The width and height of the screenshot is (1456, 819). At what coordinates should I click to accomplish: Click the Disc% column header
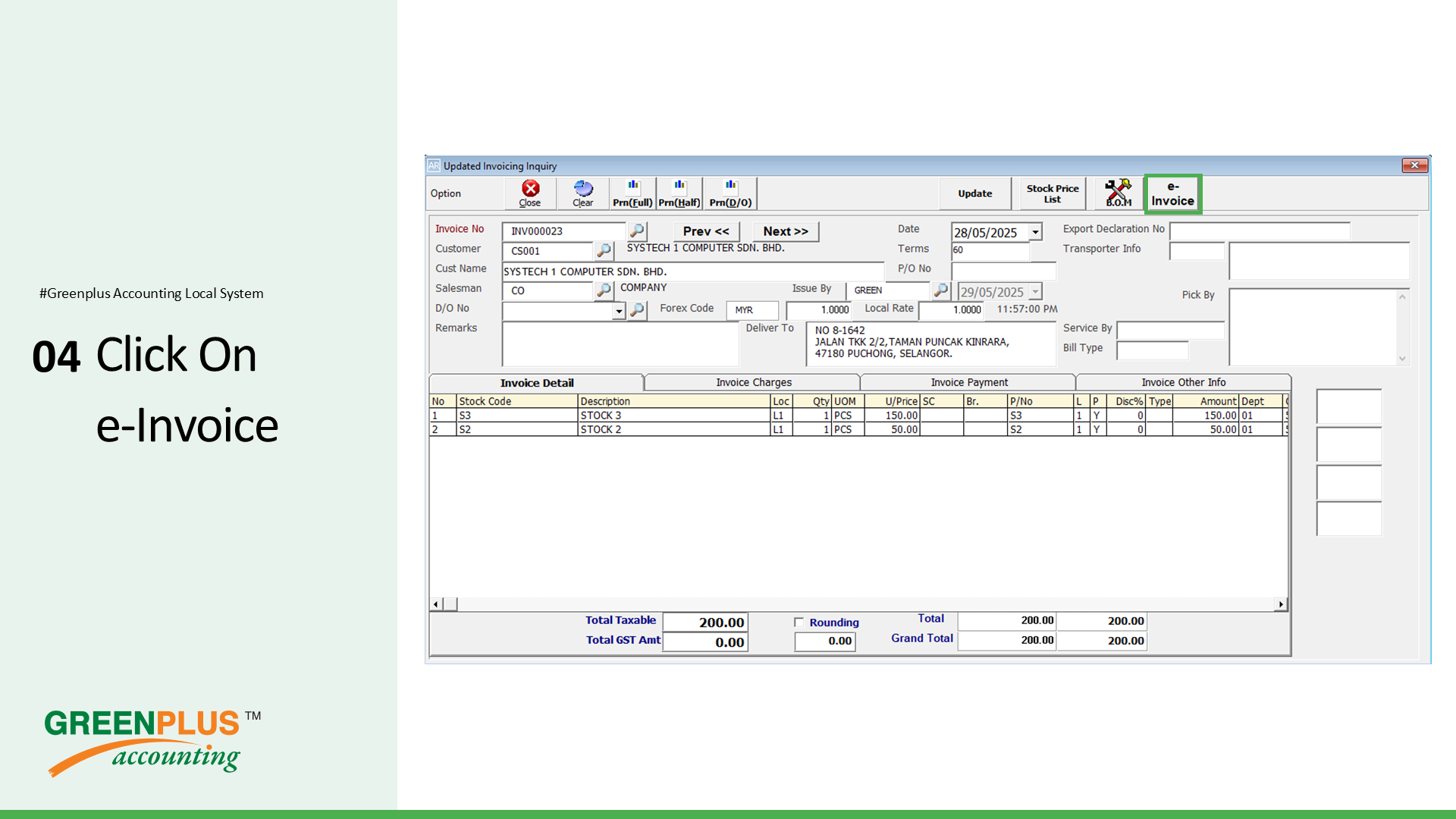point(1125,401)
